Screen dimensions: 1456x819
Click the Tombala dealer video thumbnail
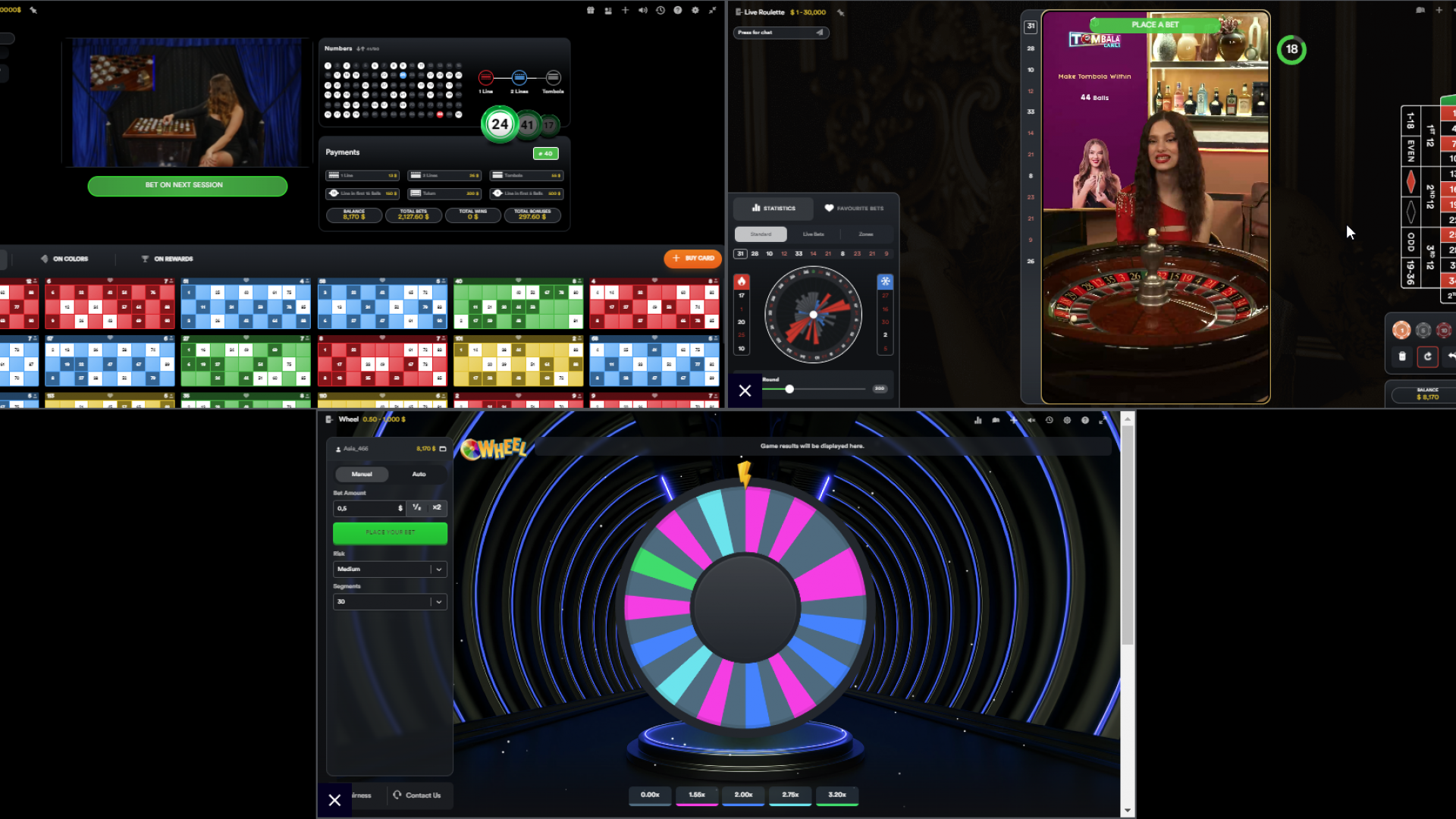[187, 102]
